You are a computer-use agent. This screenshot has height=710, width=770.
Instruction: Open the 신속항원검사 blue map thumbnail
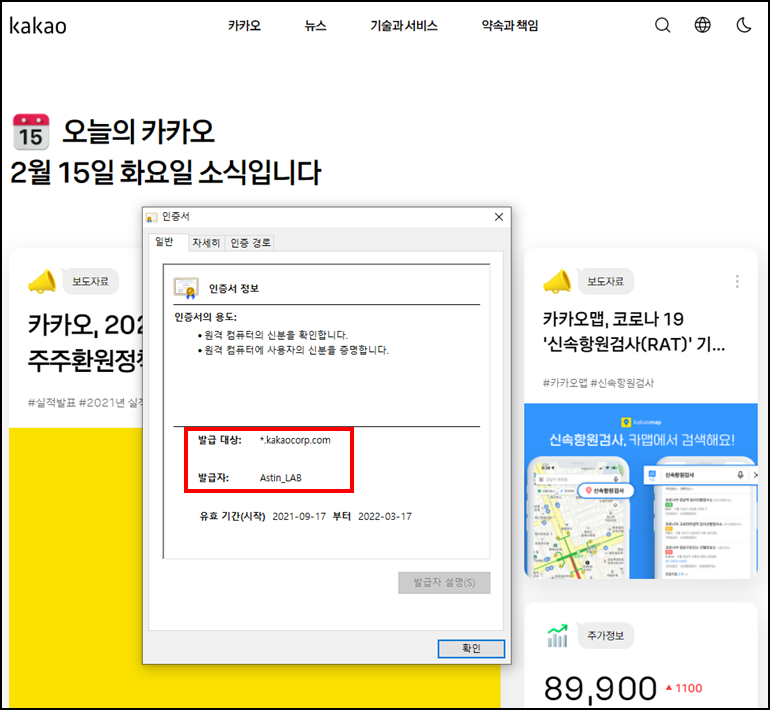pos(641,491)
